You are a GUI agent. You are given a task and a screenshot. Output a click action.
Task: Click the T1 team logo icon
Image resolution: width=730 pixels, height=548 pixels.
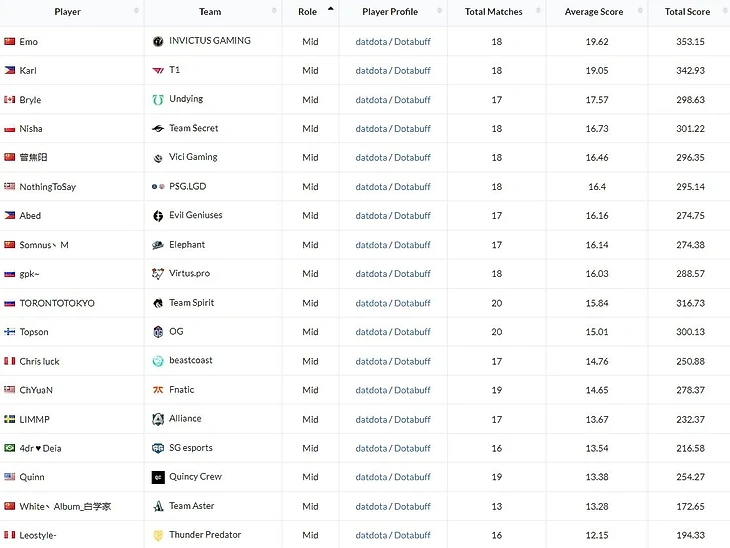click(158, 71)
